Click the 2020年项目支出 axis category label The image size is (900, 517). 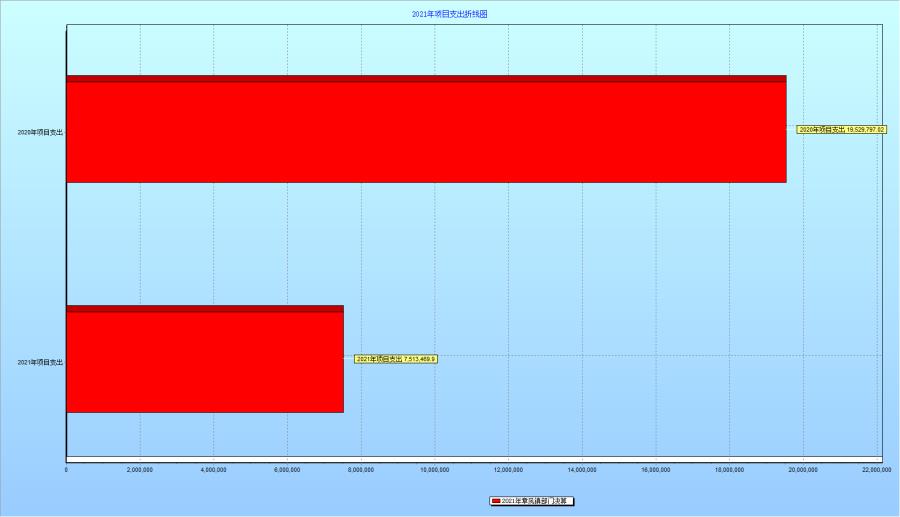[x=41, y=132]
